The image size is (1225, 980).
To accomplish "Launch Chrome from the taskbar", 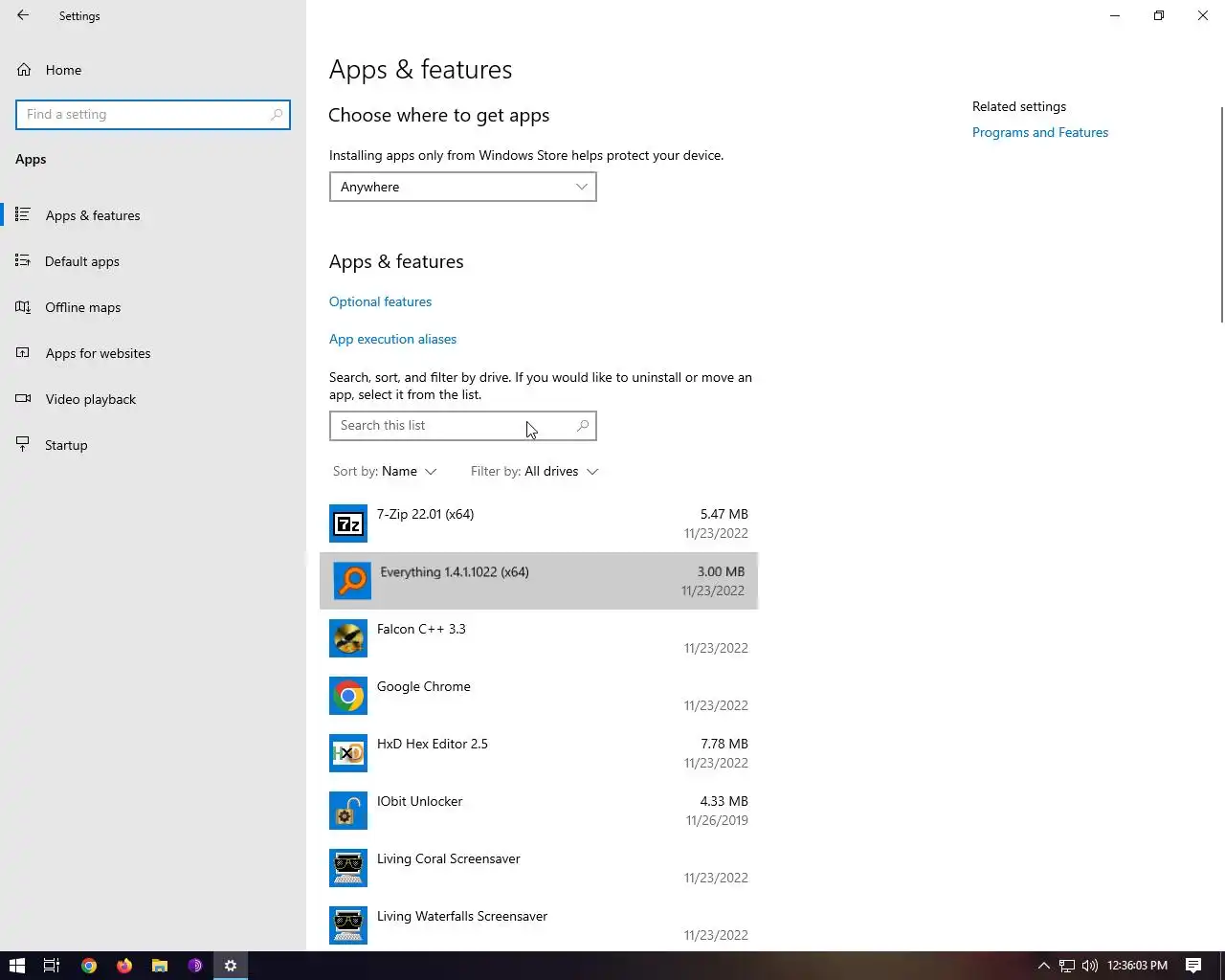I will coord(88,966).
